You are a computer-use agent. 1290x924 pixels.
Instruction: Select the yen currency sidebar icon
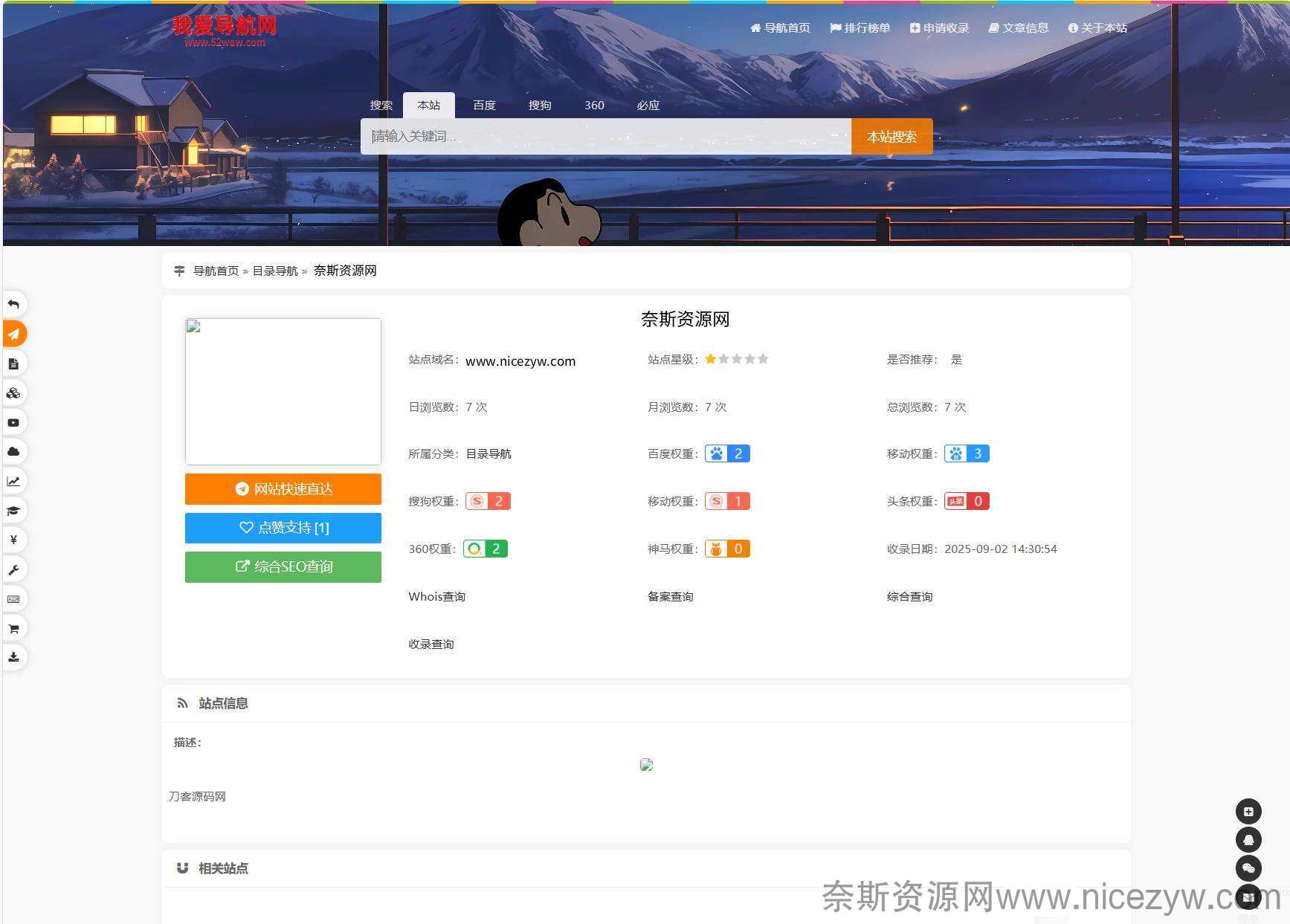[13, 540]
